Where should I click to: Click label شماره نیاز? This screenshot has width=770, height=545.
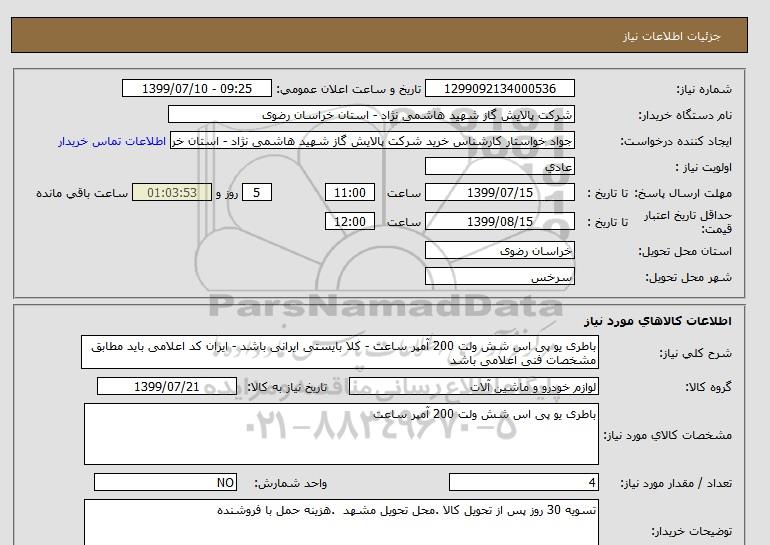pos(704,89)
